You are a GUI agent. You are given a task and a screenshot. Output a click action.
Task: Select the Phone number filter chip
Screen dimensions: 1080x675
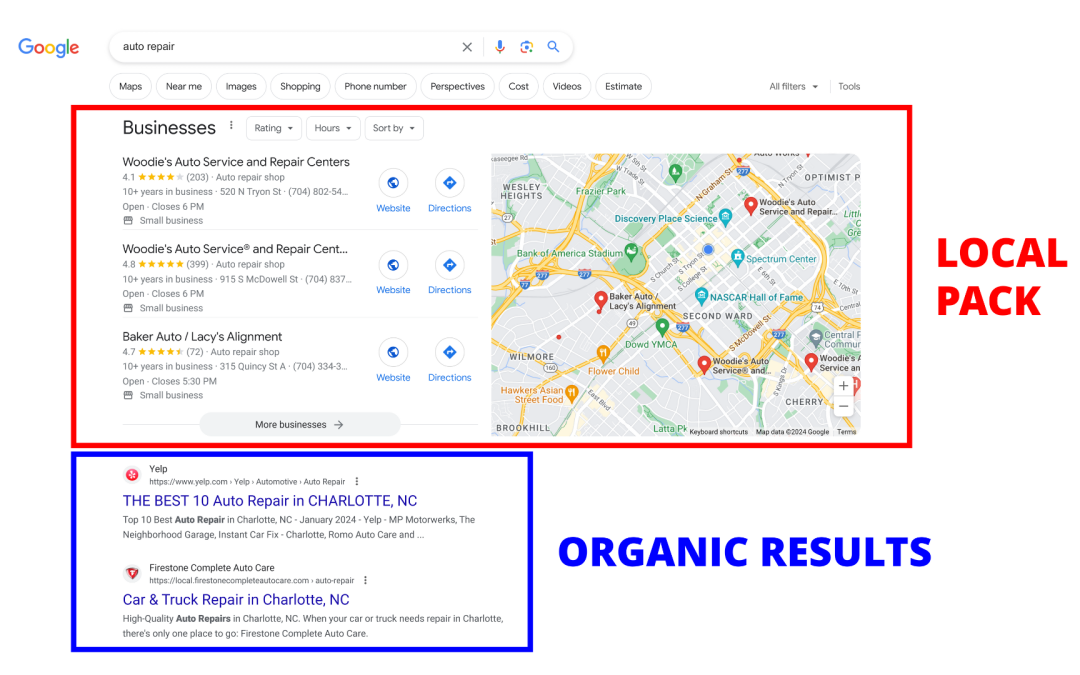pos(375,87)
